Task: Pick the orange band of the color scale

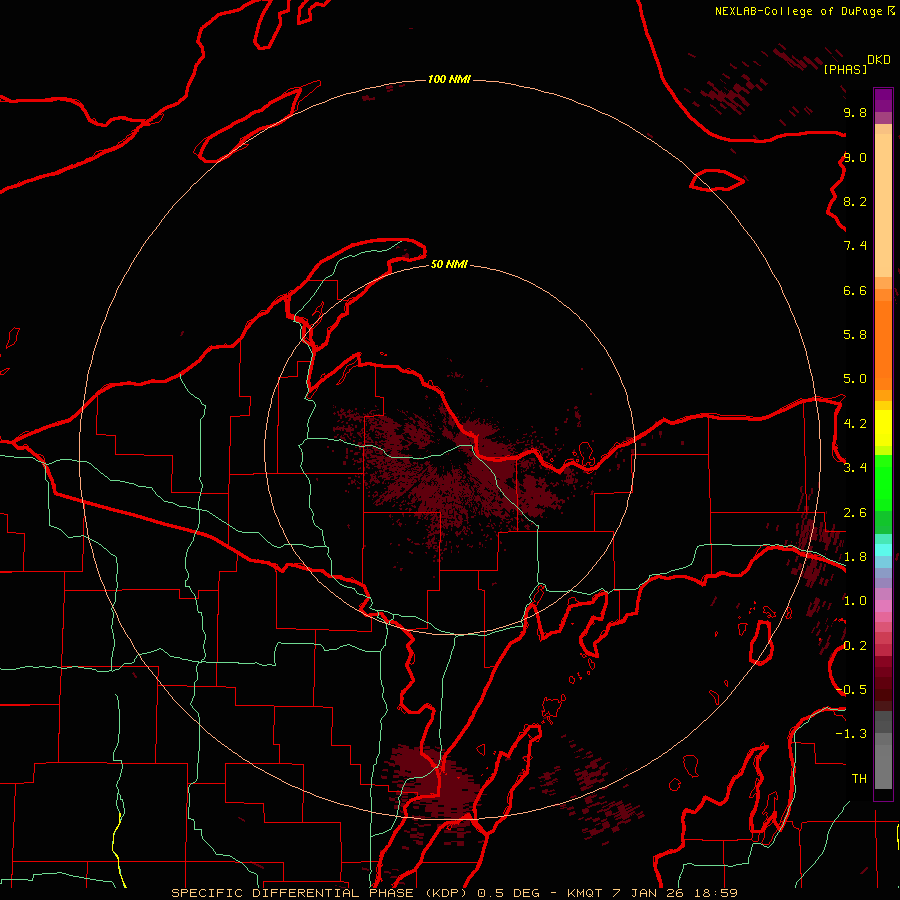Action: 883,344
